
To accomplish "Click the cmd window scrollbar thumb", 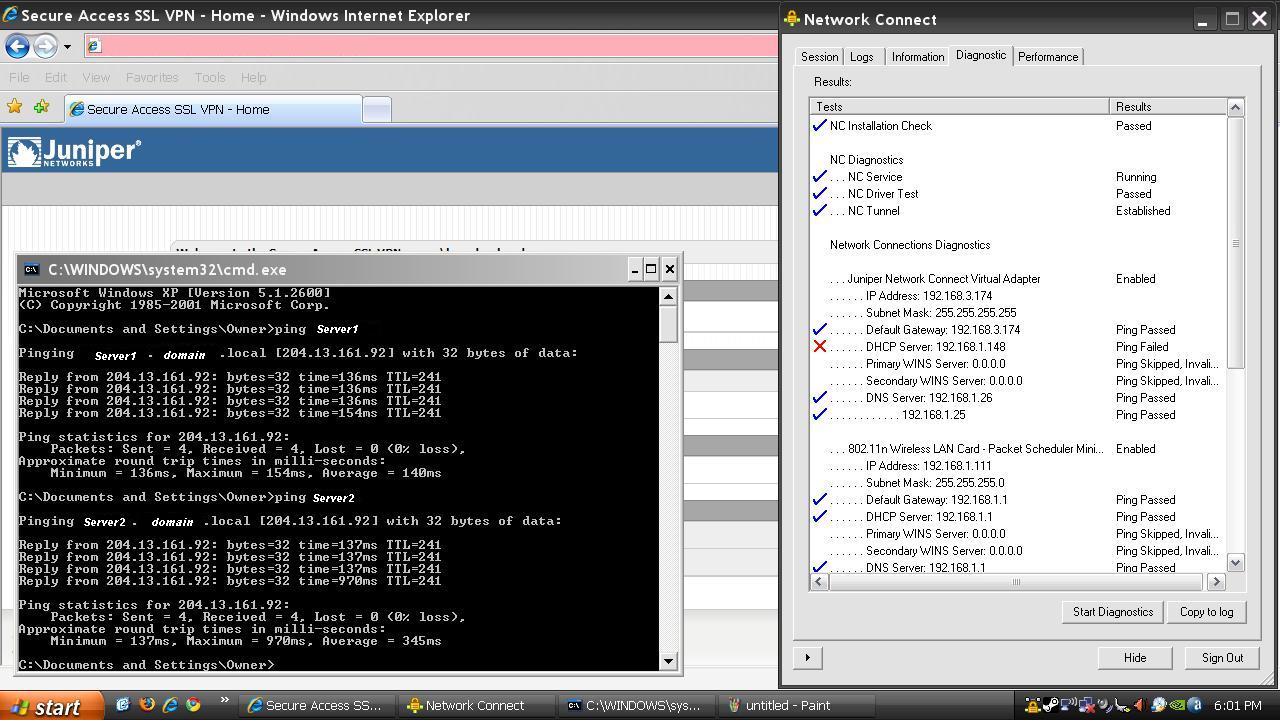I will tap(668, 324).
